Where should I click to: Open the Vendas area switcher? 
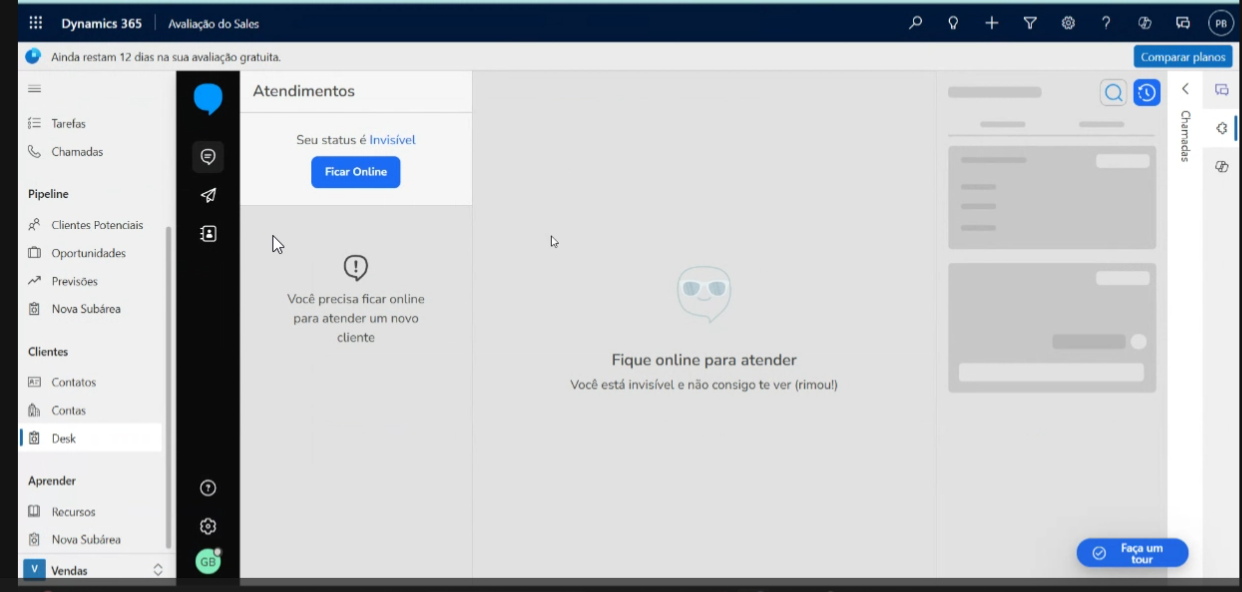(92, 570)
